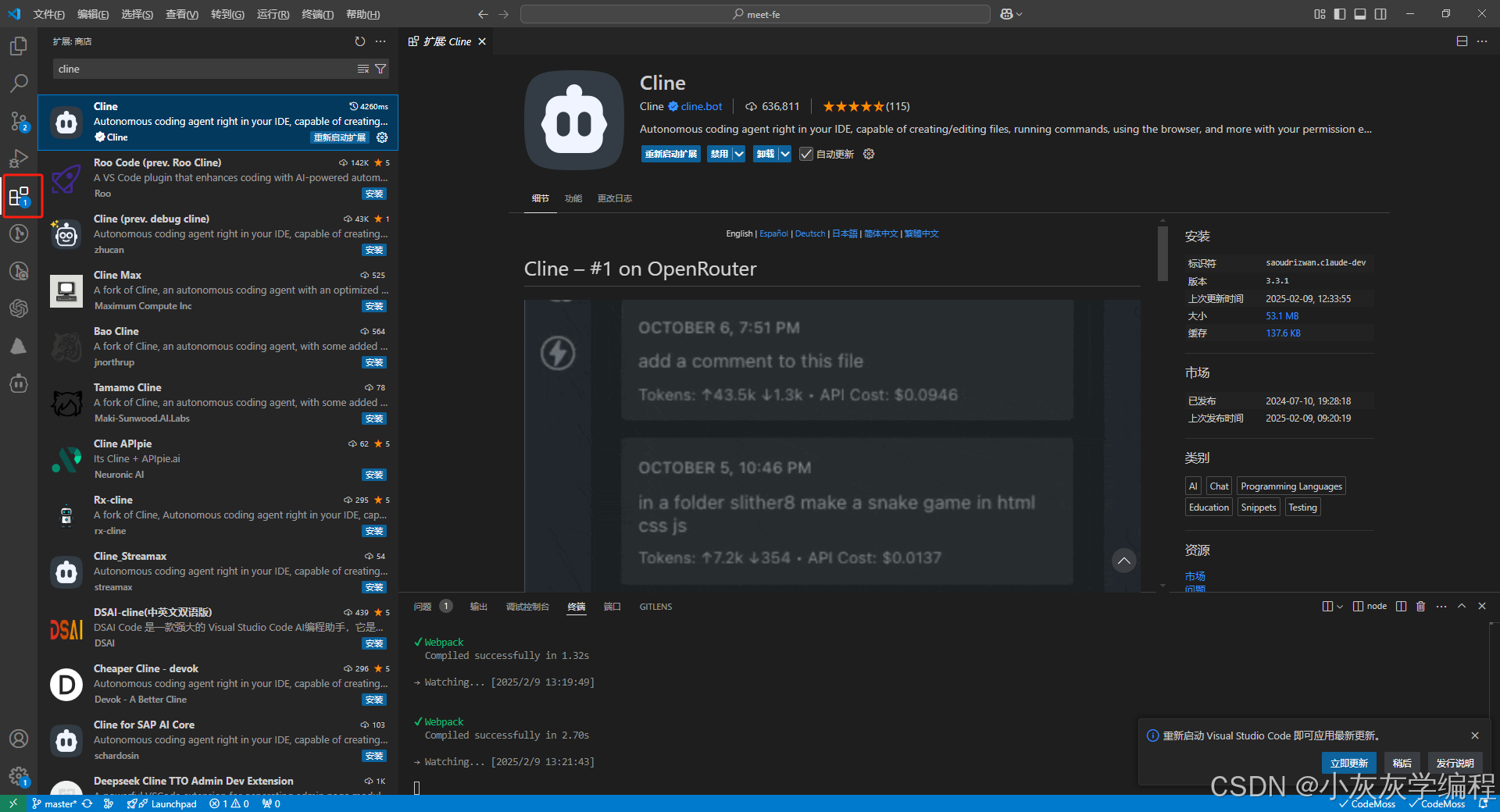Viewport: 1500px width, 812px height.
Task: Click the extension details vertical scrollbar
Action: click(1162, 254)
